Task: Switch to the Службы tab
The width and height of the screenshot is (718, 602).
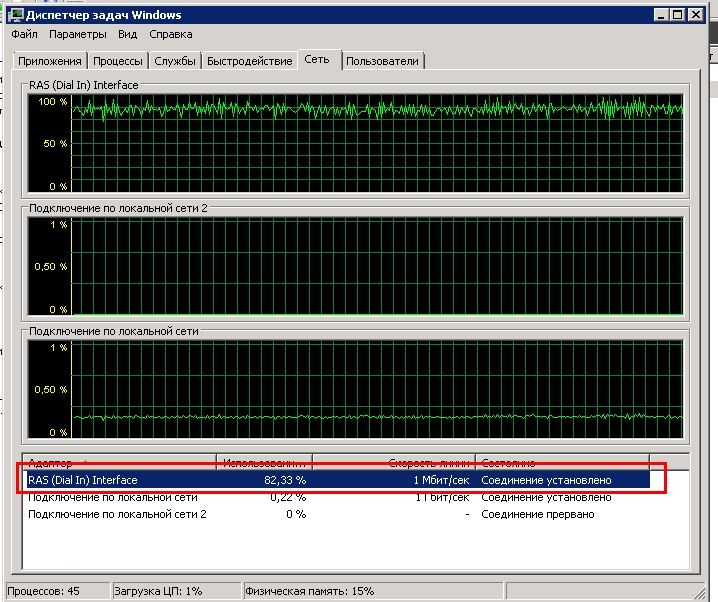Action: tap(175, 61)
